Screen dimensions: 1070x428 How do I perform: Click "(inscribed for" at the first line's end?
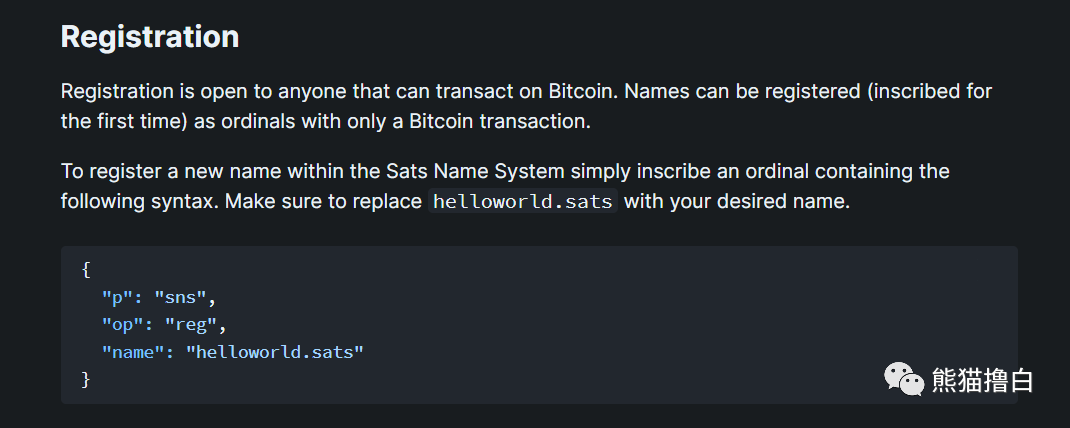(930, 92)
